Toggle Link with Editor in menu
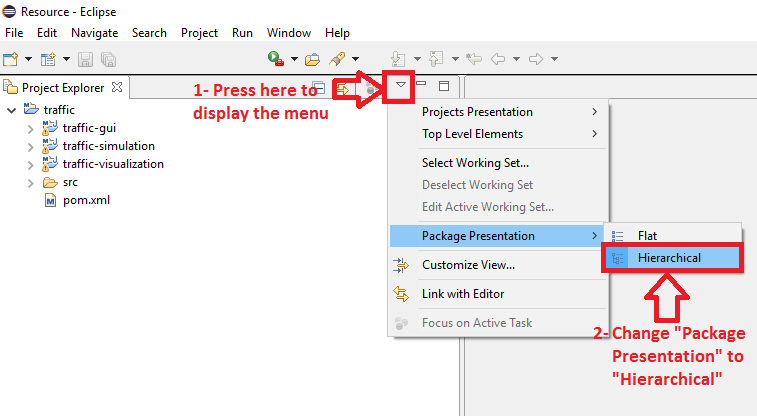Screen dimensions: 757x416 pos(498,293)
